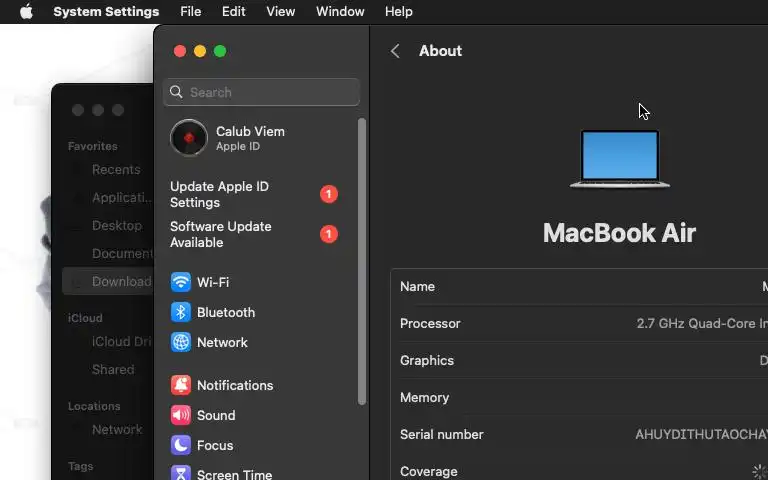
Task: Click Favorites header in Finder sidebar
Action: (x=93, y=146)
